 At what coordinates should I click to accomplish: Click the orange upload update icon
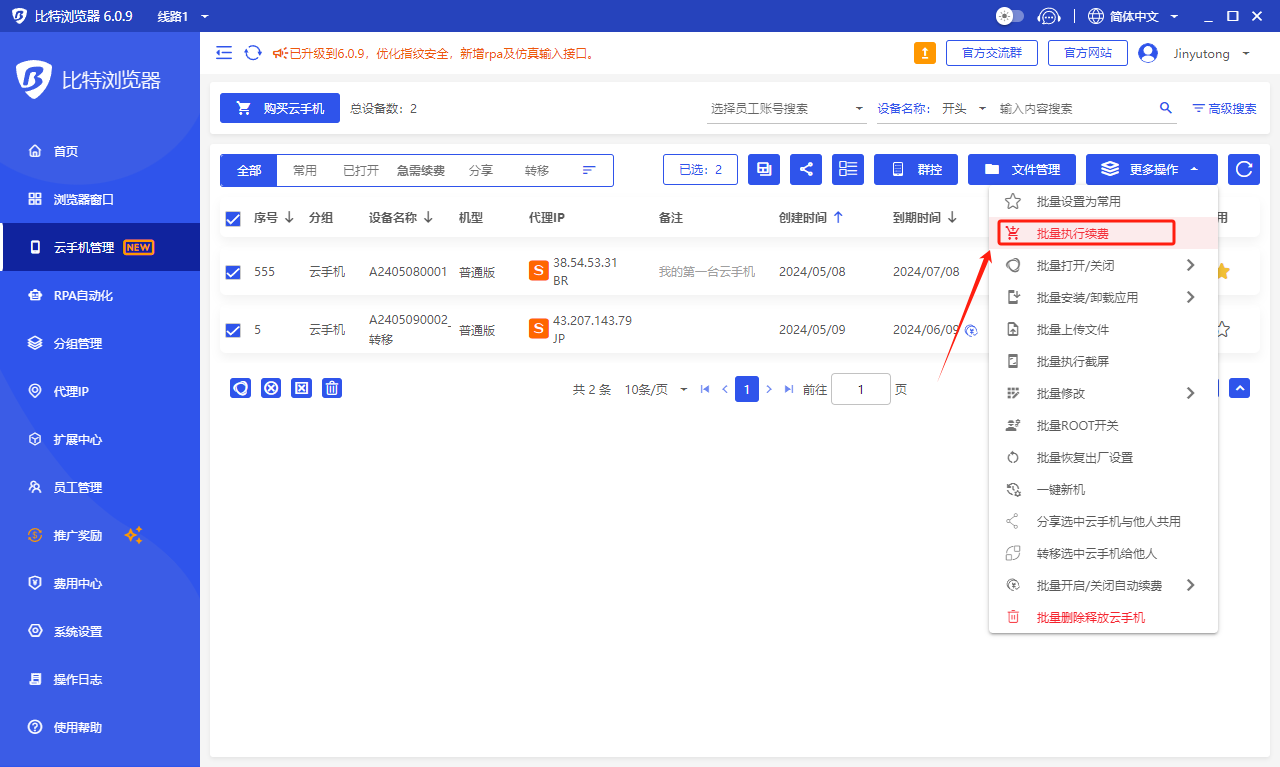pos(925,53)
